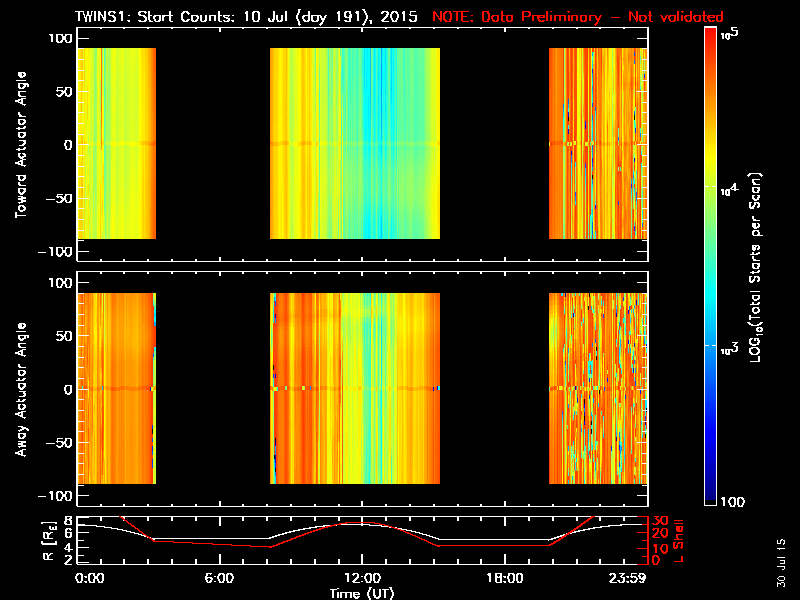Select the 0:00 time tick label
The height and width of the screenshot is (600, 800).
[x=89, y=579]
